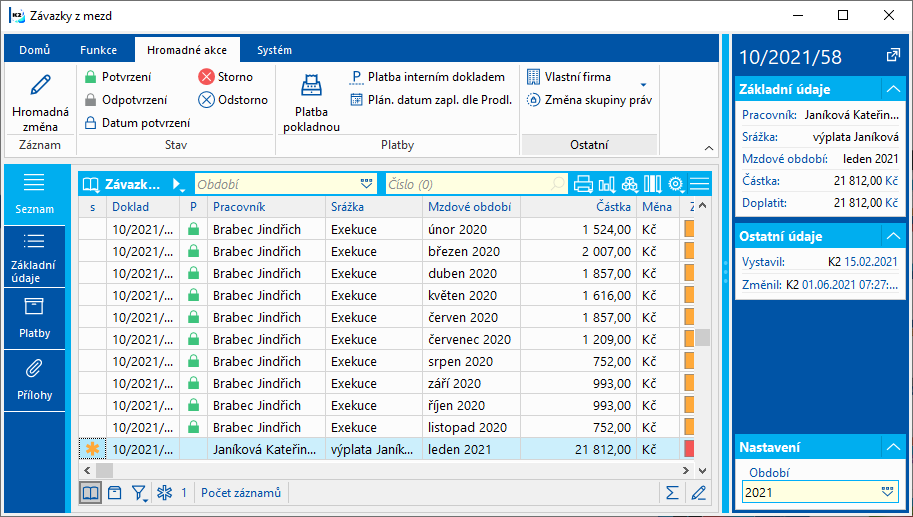Image resolution: width=913 pixels, height=517 pixels.
Task: Open the filter funnel at bottom
Action: (x=139, y=493)
